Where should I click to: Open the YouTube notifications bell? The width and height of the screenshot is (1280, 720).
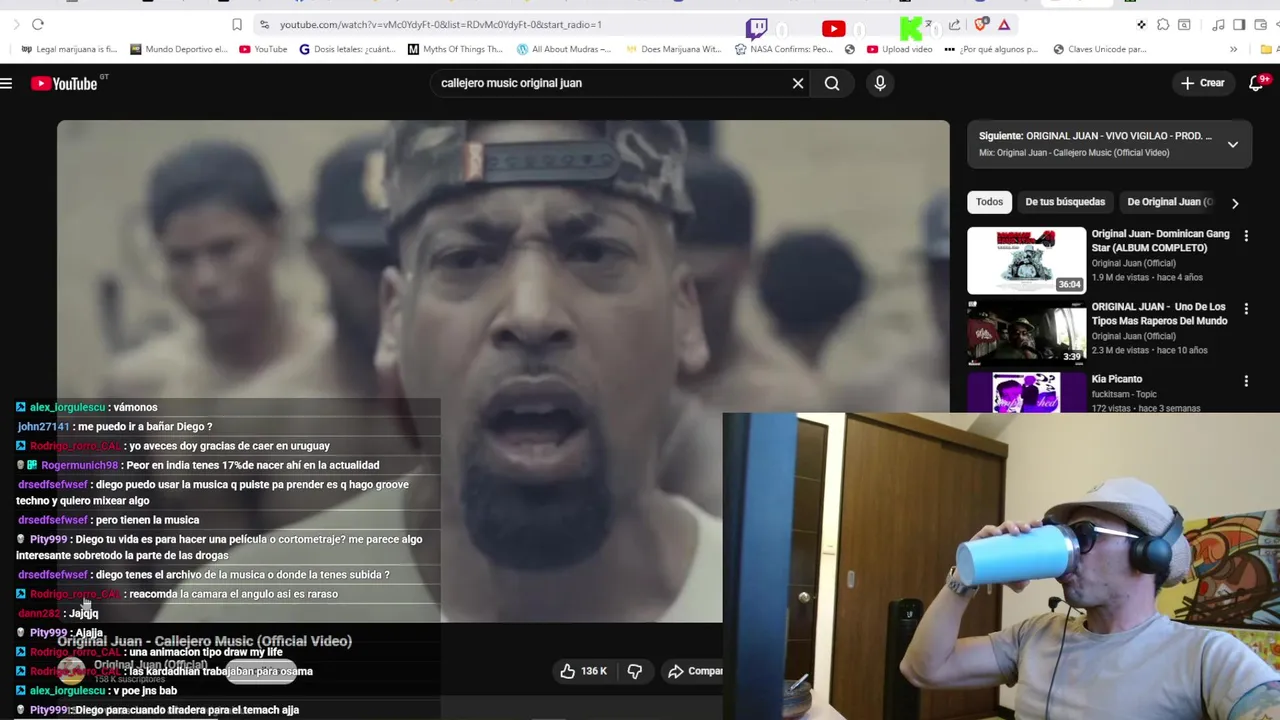1257,83
